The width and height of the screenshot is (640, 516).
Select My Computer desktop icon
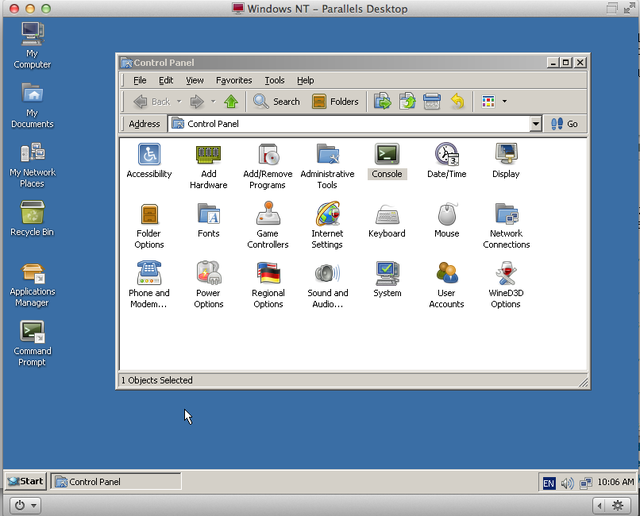point(32,45)
